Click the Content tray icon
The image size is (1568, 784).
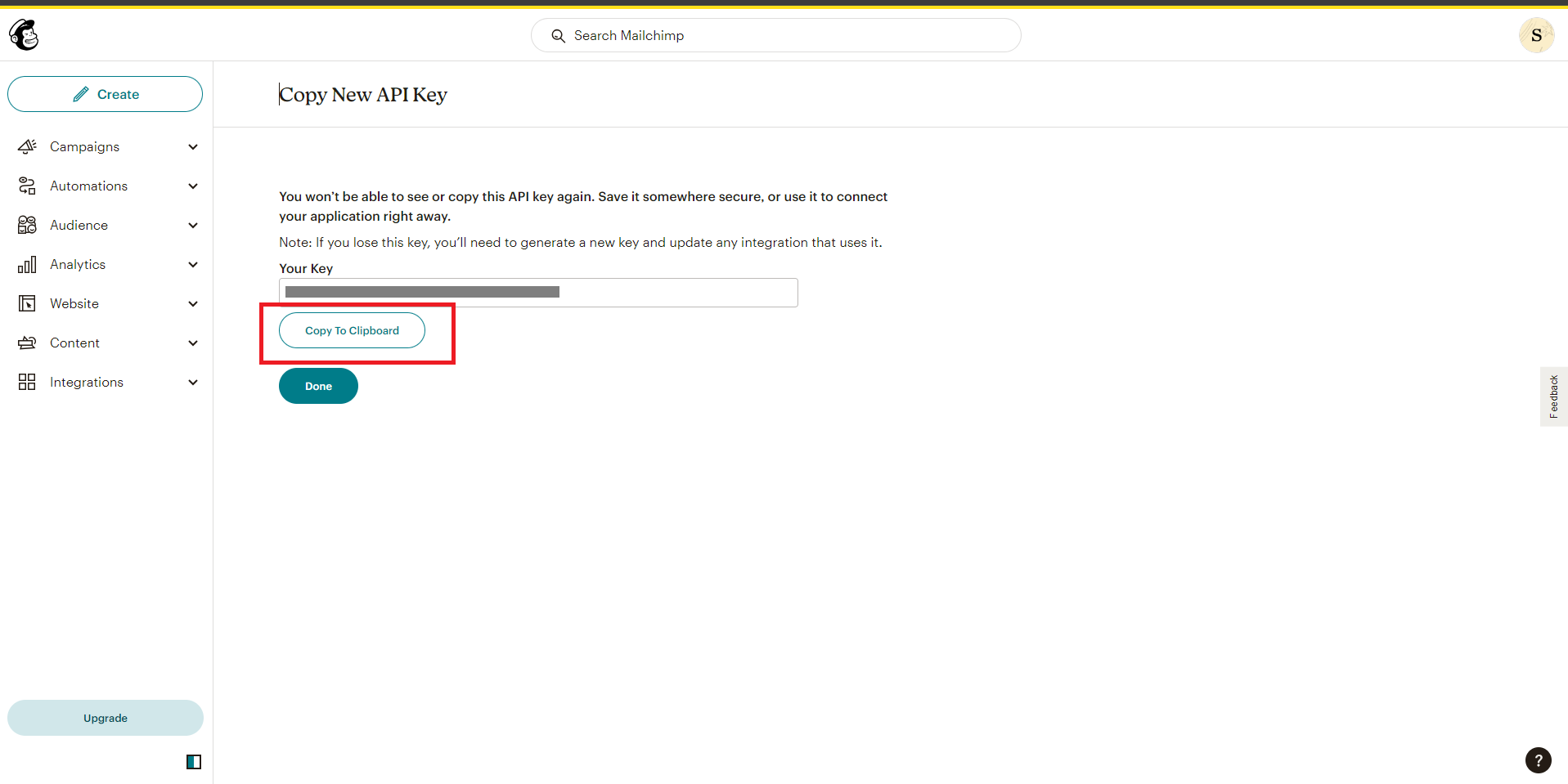pos(27,343)
